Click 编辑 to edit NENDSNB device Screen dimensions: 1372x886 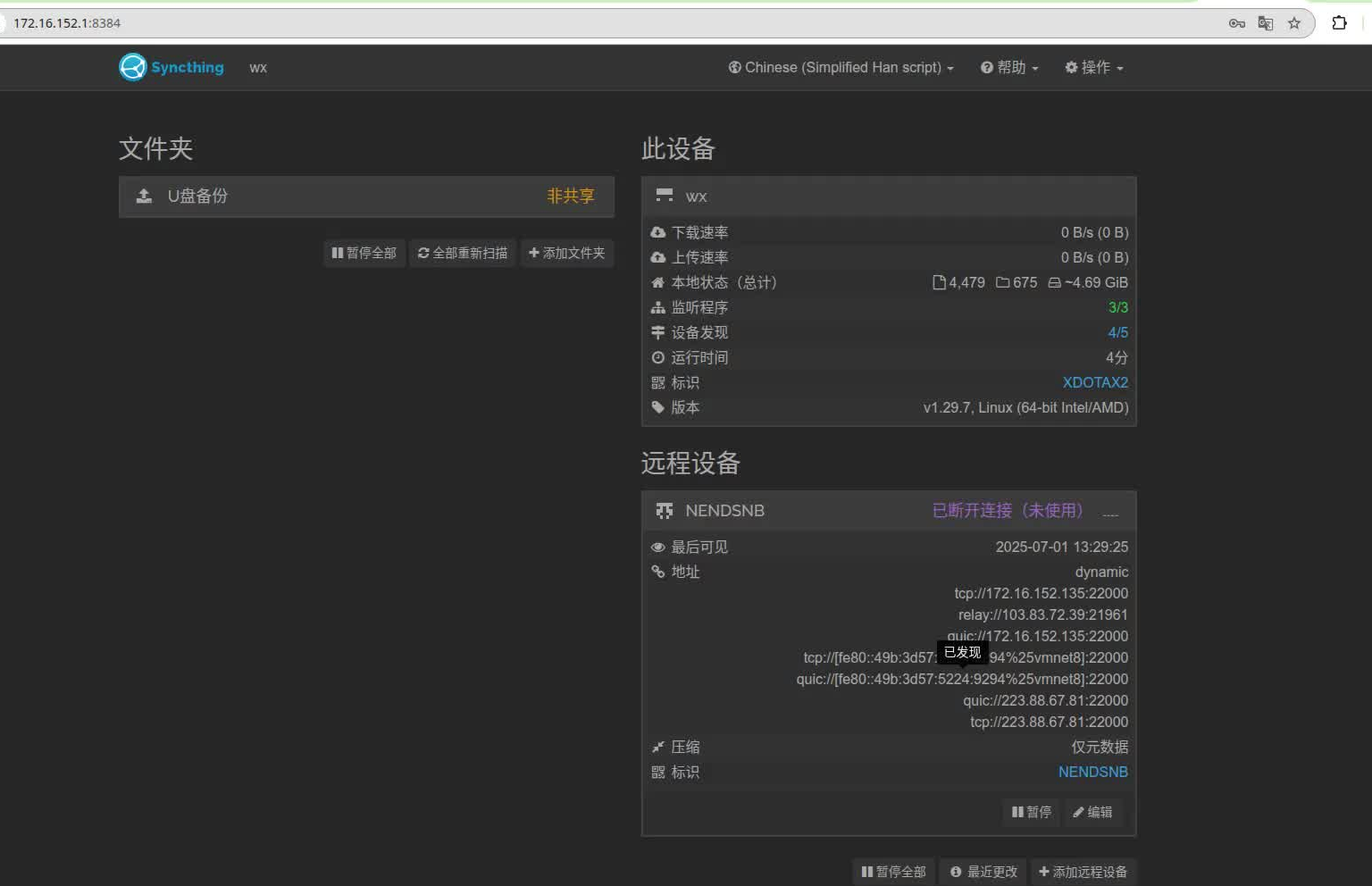coord(1093,812)
